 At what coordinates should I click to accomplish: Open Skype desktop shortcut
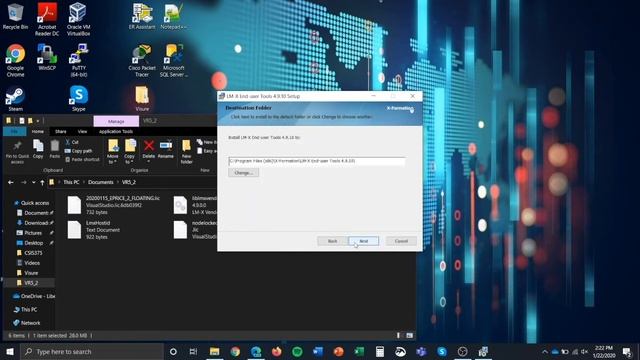78,99
